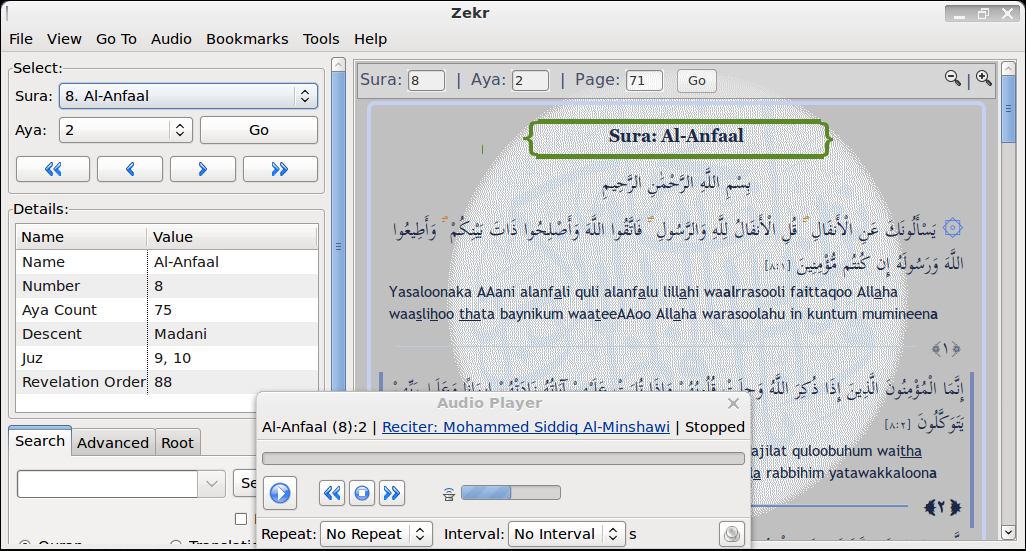Open the Aya number combo box
The height and width of the screenshot is (551, 1026).
pyautogui.click(x=126, y=130)
